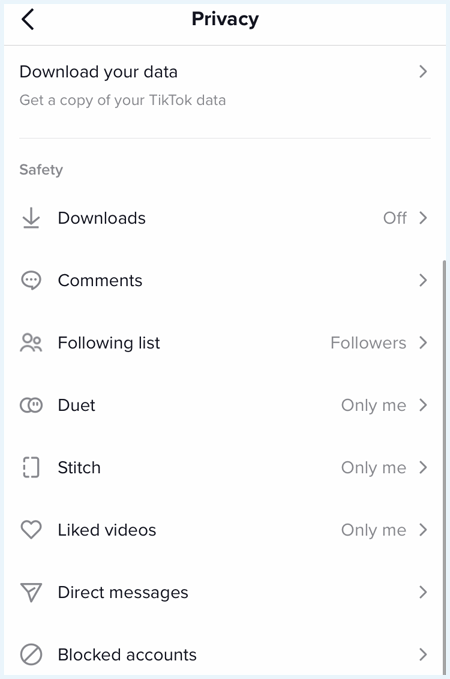The height and width of the screenshot is (679, 450).
Task: Select Download your data link
Action: pyautogui.click(x=98, y=72)
